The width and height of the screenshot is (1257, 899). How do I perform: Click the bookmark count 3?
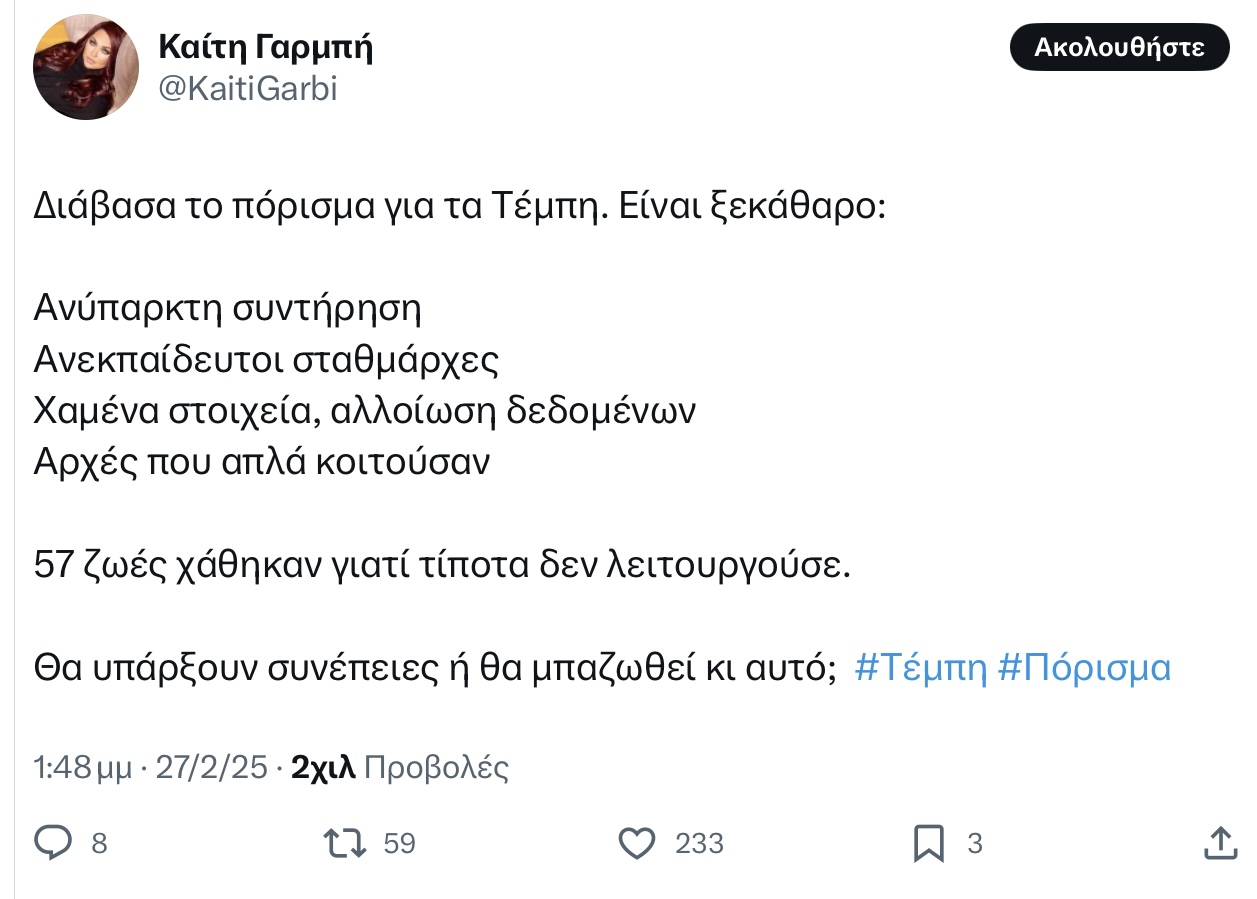[x=974, y=844]
